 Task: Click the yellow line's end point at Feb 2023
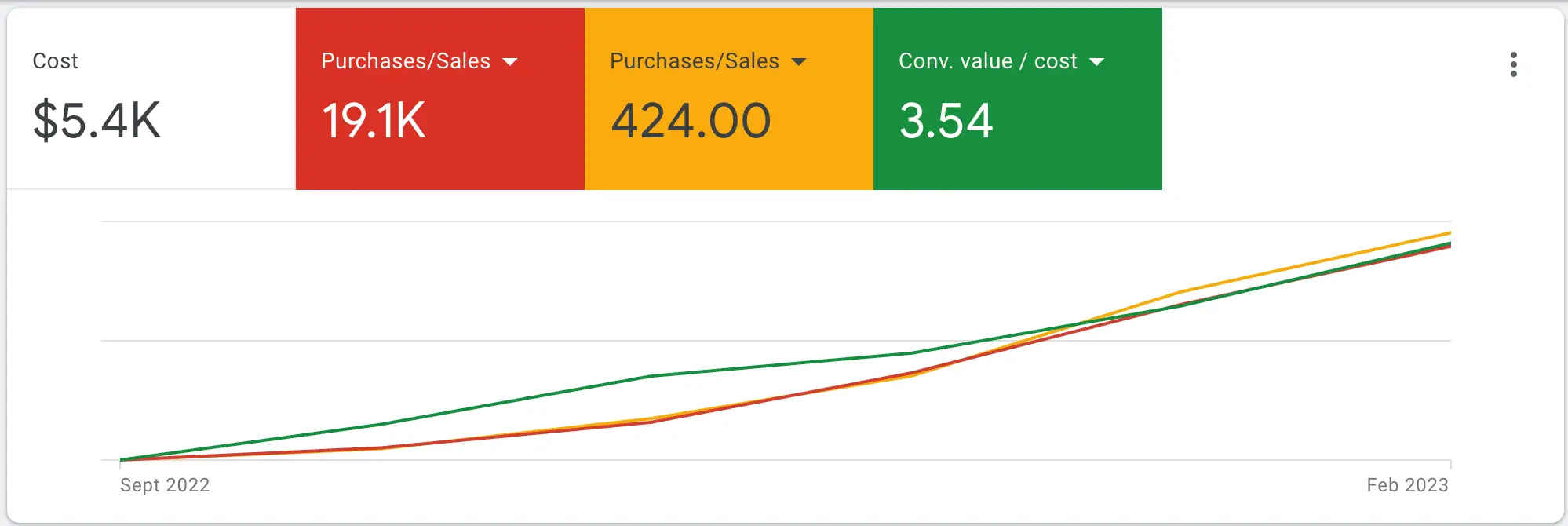pyautogui.click(x=1449, y=233)
